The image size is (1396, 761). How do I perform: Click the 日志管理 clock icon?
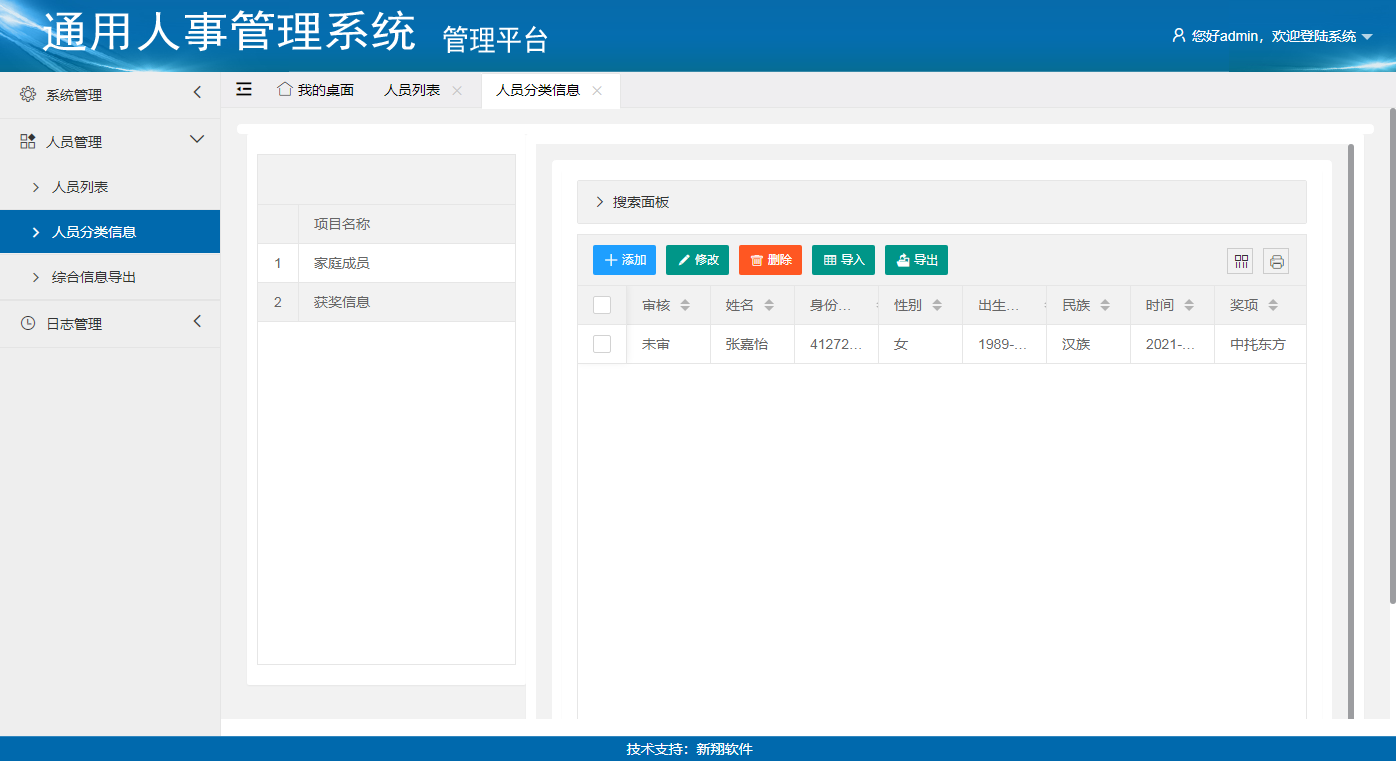(28, 324)
